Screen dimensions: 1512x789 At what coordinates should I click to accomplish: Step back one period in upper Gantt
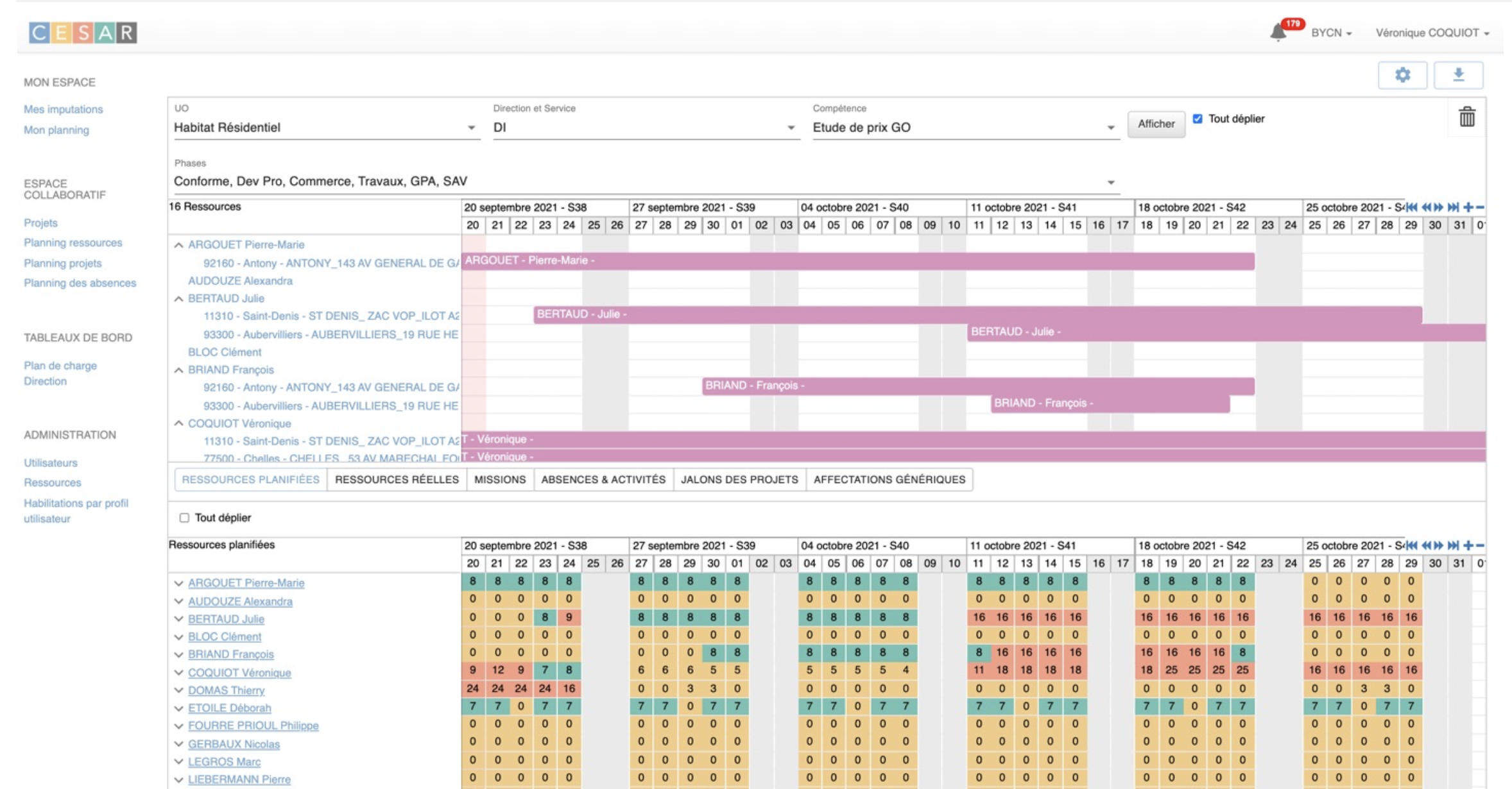(x=1426, y=207)
